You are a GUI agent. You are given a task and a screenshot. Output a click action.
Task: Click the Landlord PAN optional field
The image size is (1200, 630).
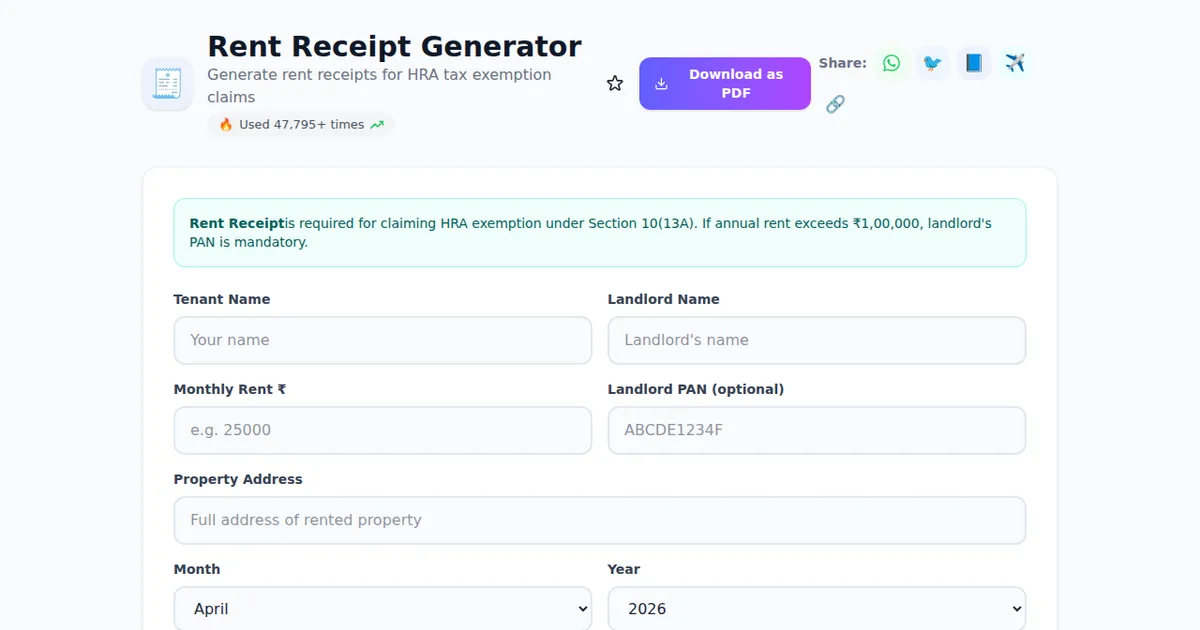click(x=817, y=430)
